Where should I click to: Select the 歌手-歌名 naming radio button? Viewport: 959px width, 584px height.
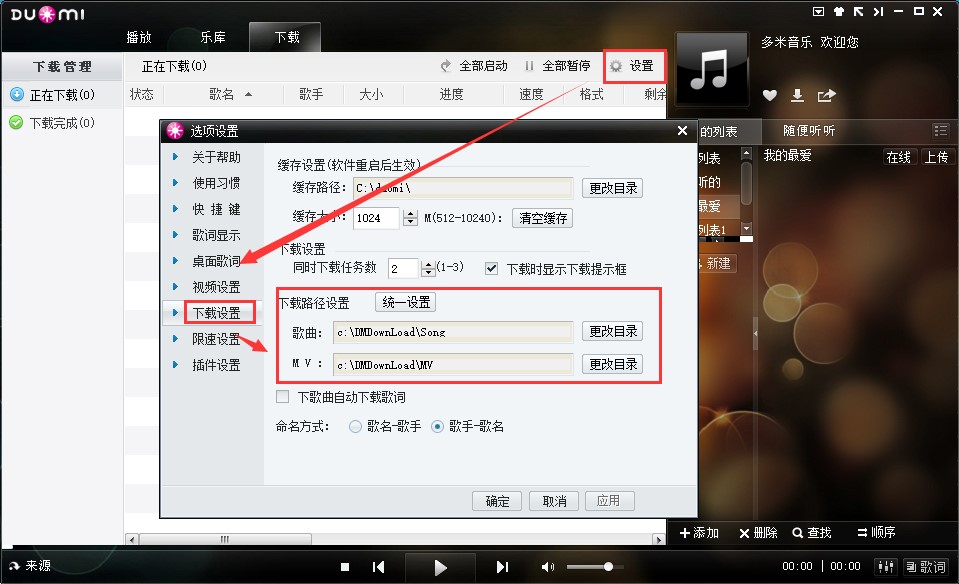tap(437, 426)
